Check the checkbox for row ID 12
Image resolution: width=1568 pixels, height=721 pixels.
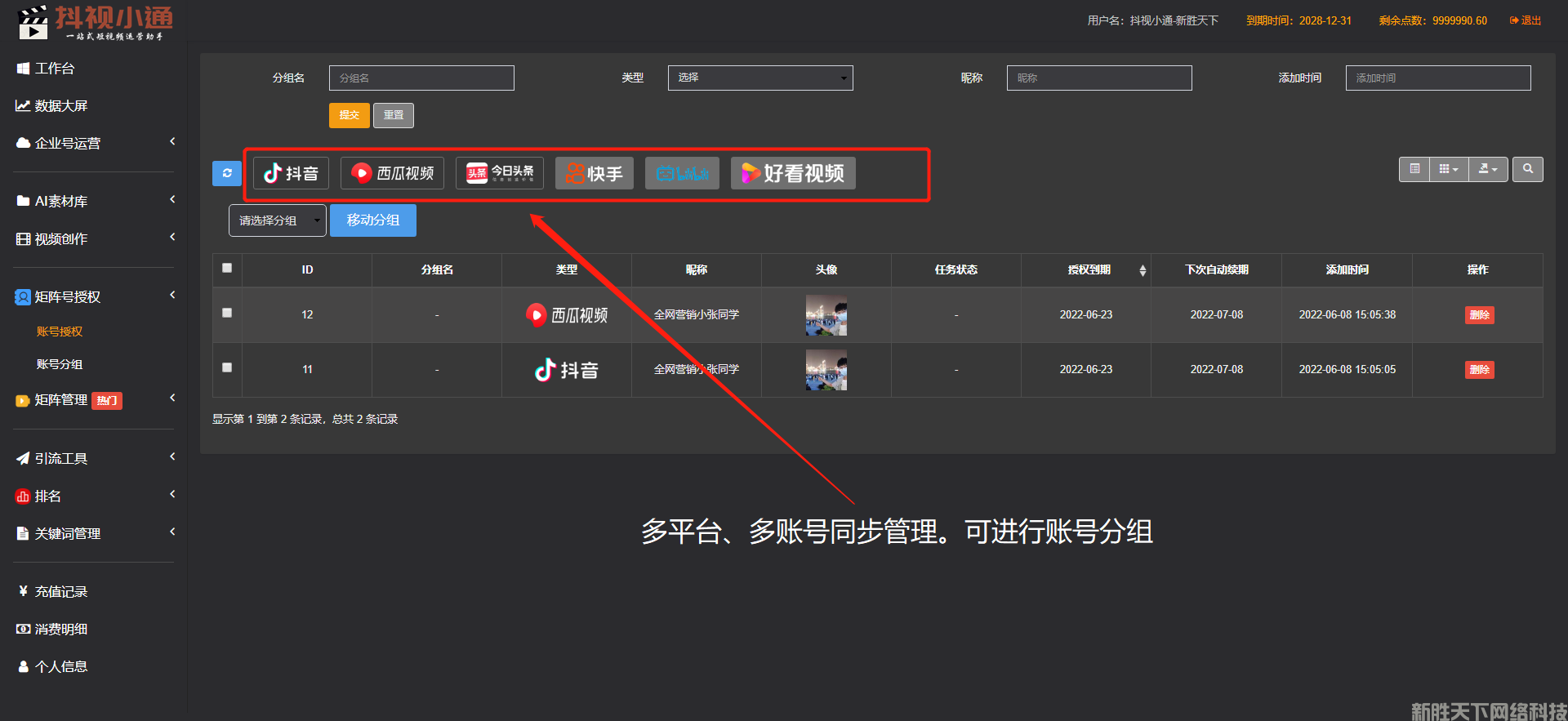[227, 313]
